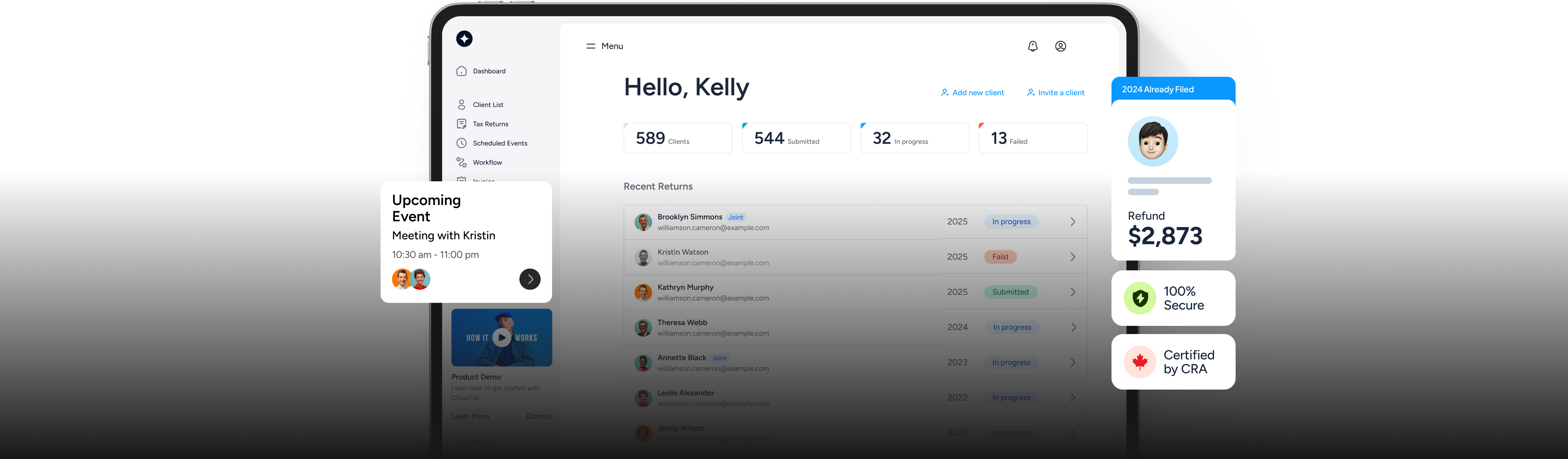
Task: Open the user profile icon
Action: click(x=1060, y=46)
